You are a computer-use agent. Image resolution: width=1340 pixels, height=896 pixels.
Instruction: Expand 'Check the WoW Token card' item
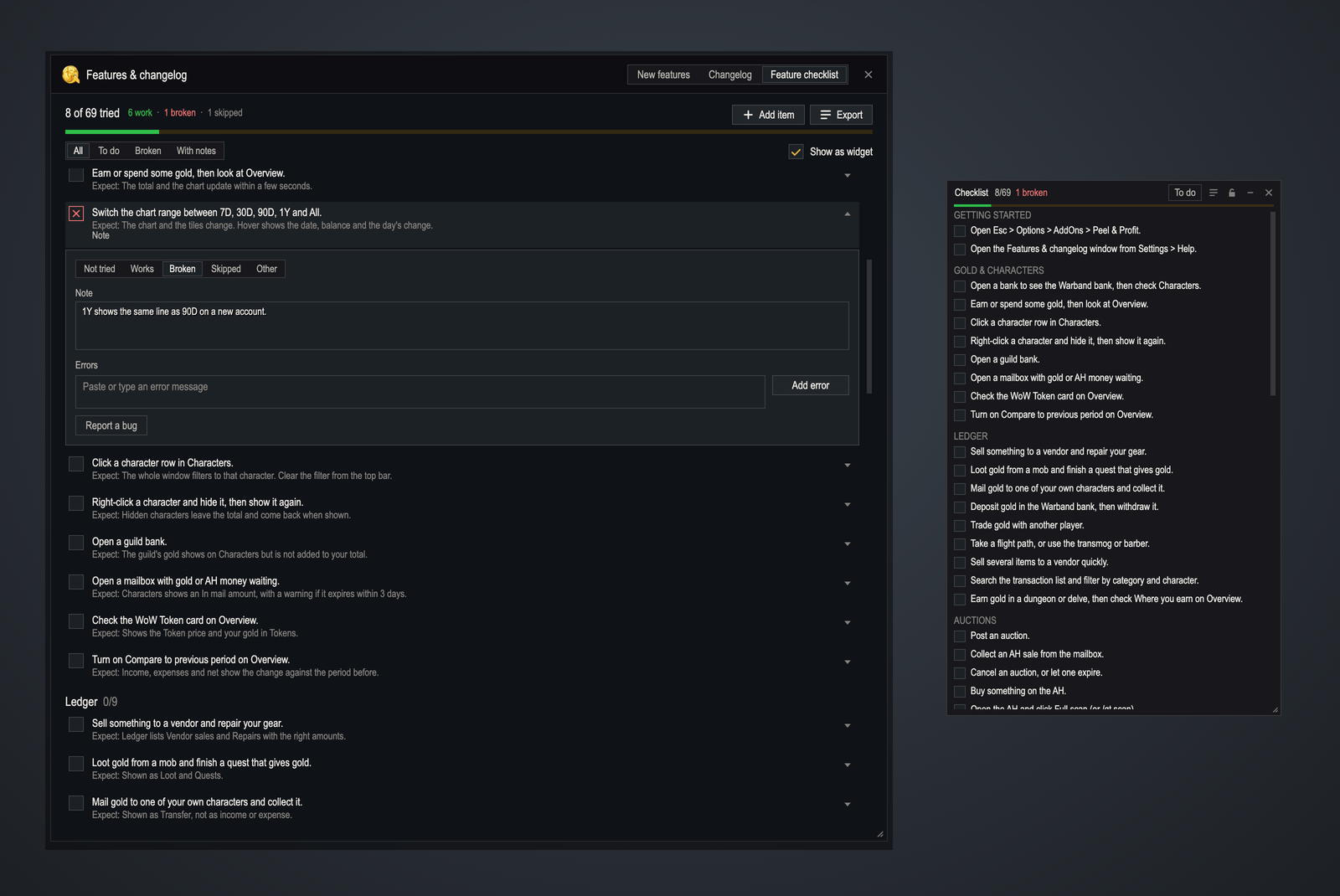click(848, 622)
